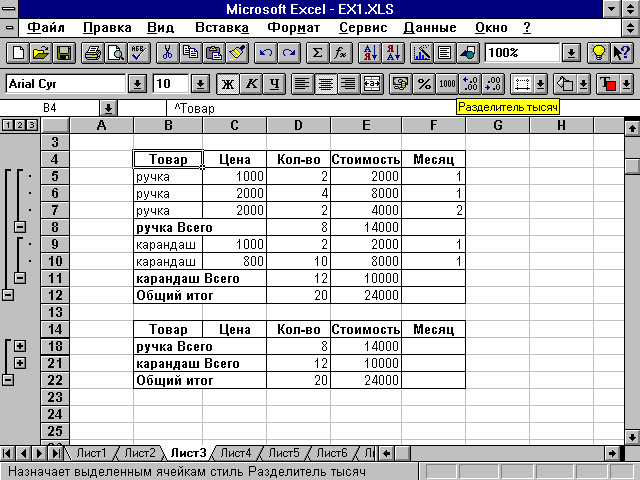Screen dimensions: 640x480
Task: Create a new workbook with the New icon
Action: [18, 53]
